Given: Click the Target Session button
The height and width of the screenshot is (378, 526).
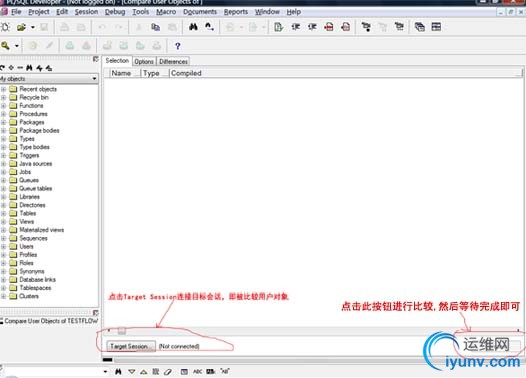Looking at the screenshot, I should coord(131,346).
